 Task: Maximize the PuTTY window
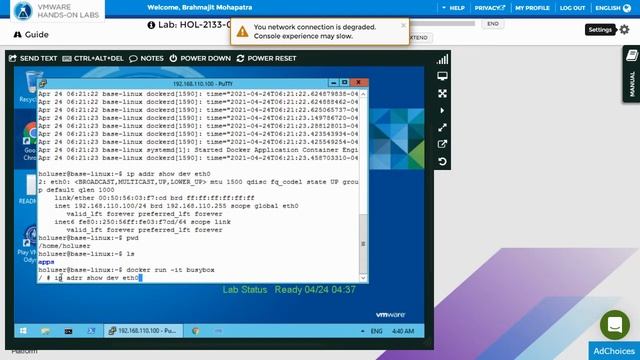click(344, 82)
